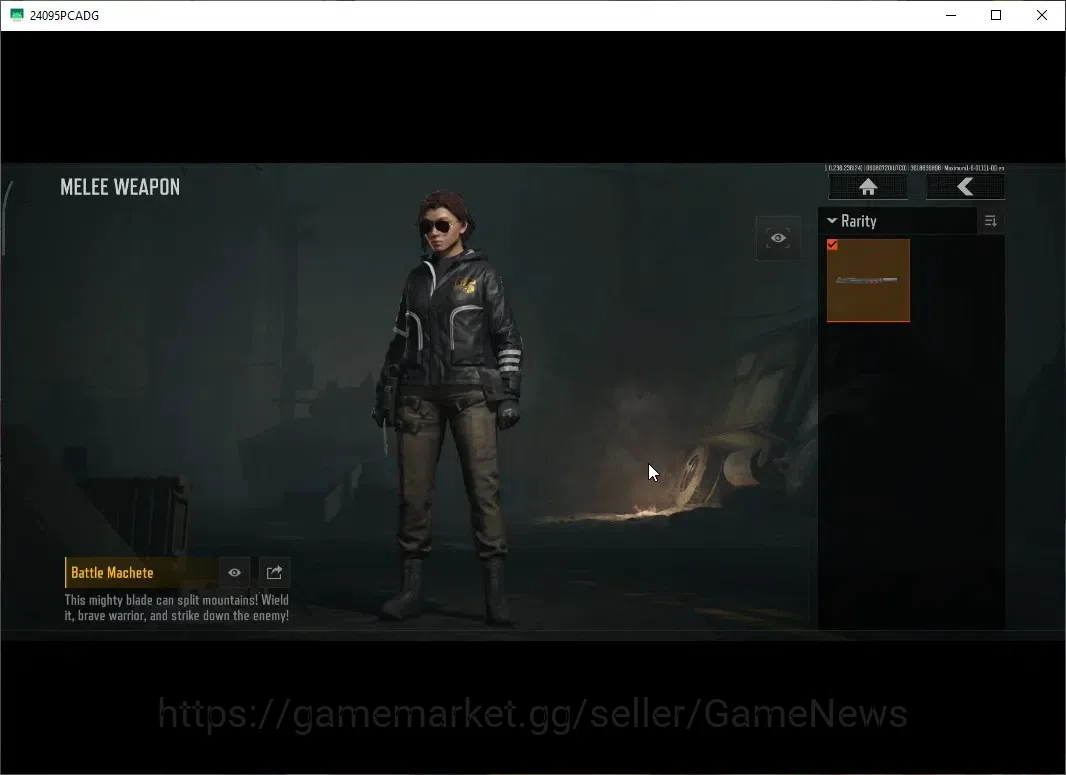Click the machete description text

[x=177, y=608]
